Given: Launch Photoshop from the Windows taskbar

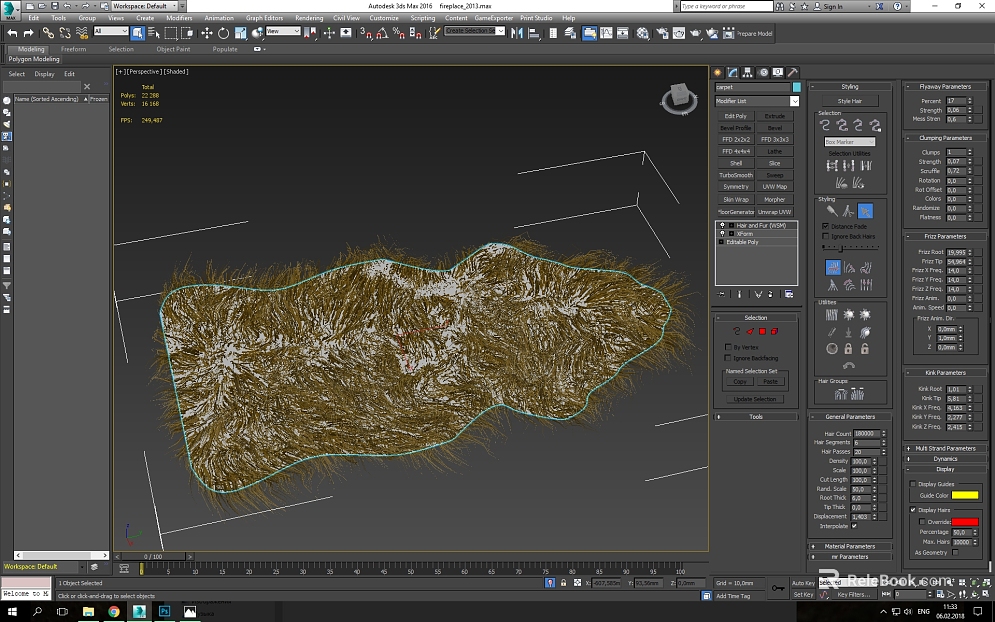Looking at the screenshot, I should pos(164,612).
